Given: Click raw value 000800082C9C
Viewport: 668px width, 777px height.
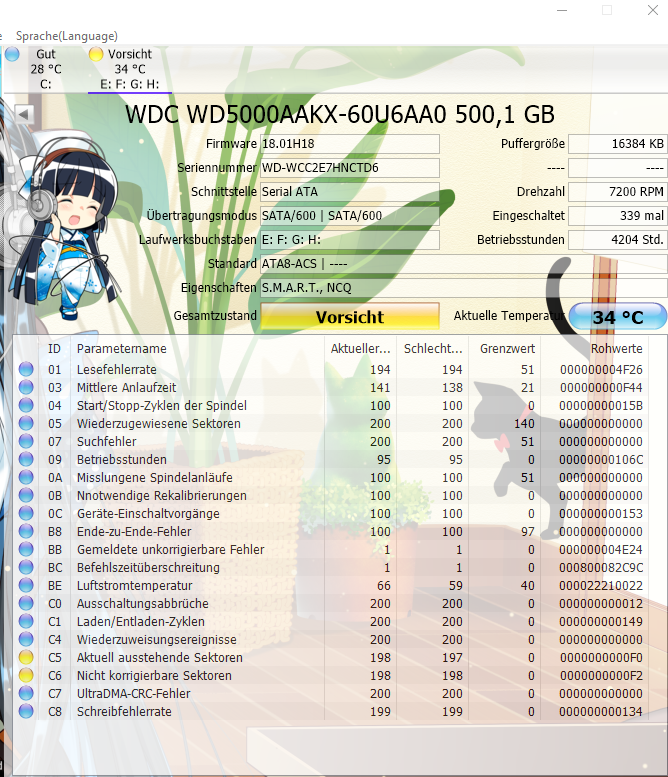Looking at the screenshot, I should click(601, 568).
